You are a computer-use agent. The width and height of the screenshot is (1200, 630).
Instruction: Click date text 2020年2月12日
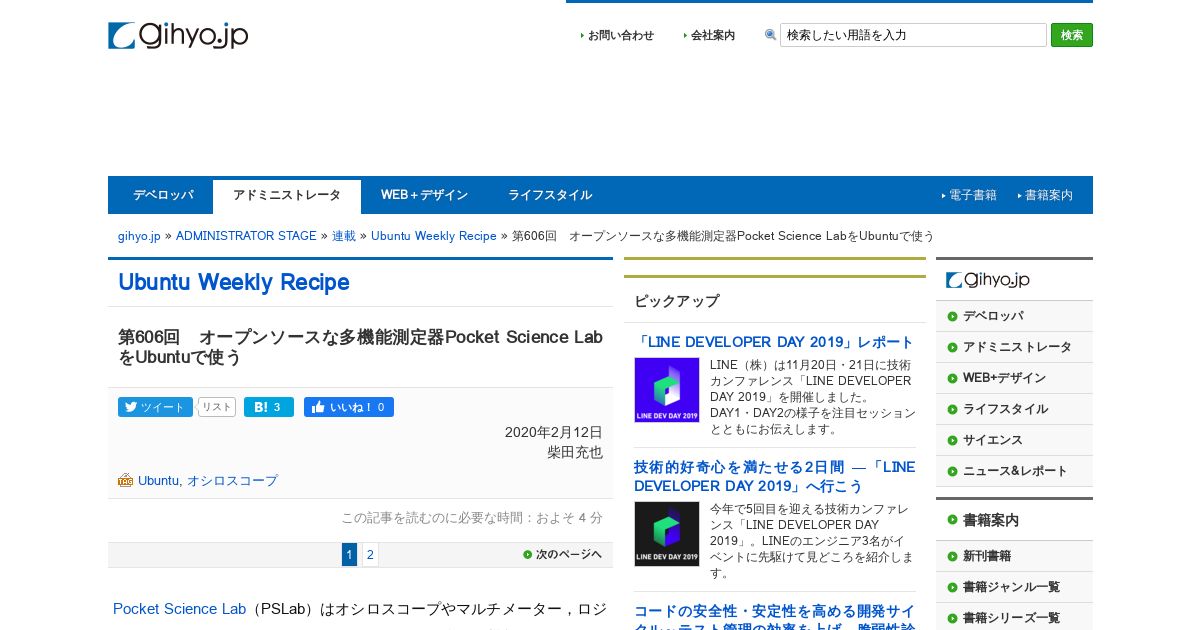tap(554, 432)
